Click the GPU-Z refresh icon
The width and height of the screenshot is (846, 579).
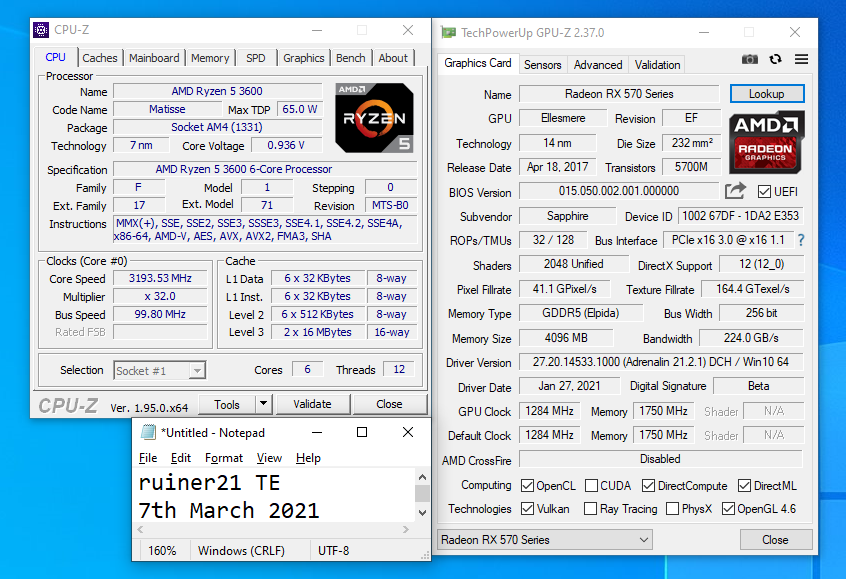(775, 60)
